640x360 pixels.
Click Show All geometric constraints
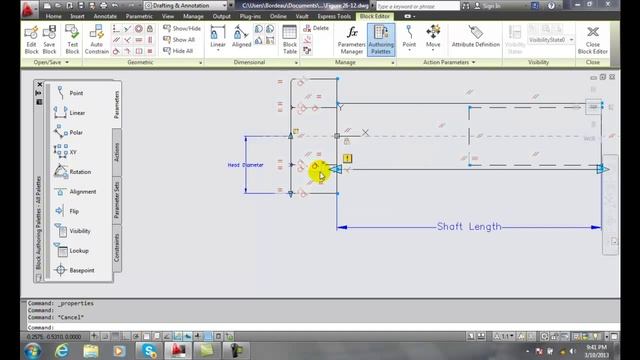coord(179,40)
